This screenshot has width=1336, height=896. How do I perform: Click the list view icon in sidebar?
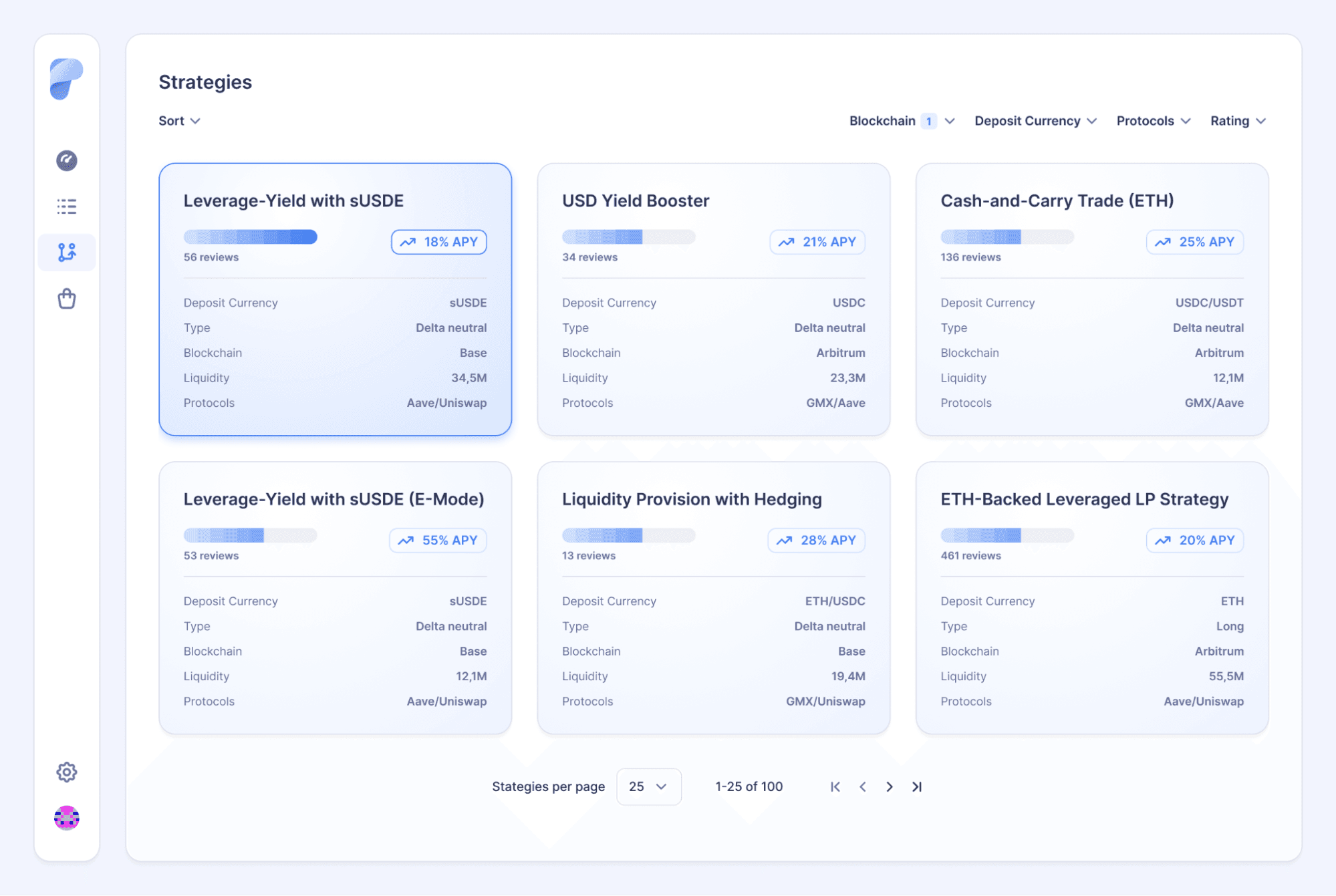66,206
